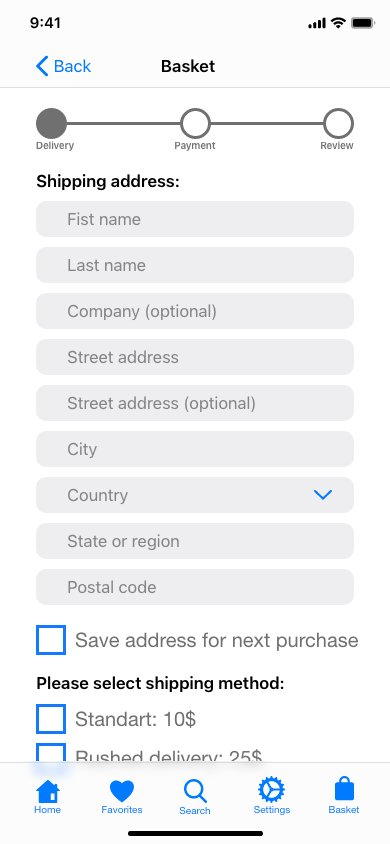Open the Country selection field
The image size is (390, 844).
pyautogui.click(x=195, y=495)
